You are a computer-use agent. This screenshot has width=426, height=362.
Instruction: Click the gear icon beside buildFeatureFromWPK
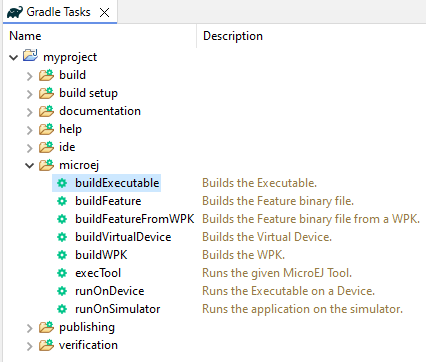click(x=62, y=219)
